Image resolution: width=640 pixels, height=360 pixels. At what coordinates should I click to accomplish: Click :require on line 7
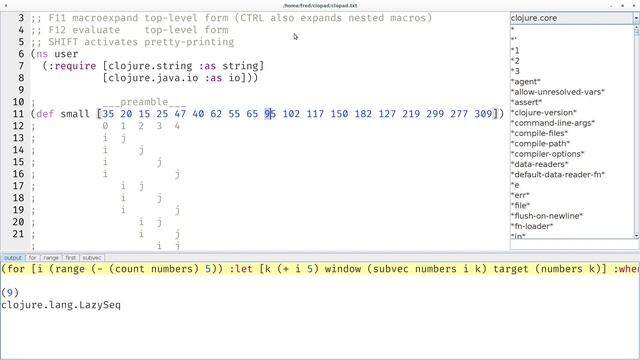[x=72, y=66]
